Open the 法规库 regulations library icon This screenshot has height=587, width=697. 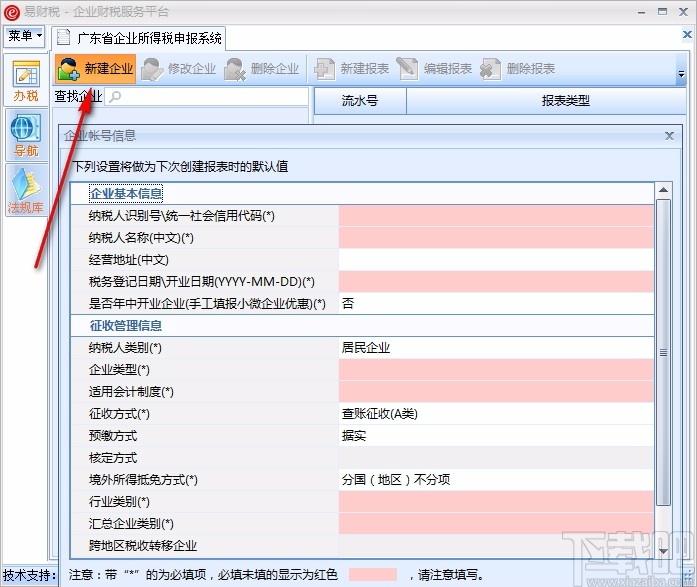26,190
